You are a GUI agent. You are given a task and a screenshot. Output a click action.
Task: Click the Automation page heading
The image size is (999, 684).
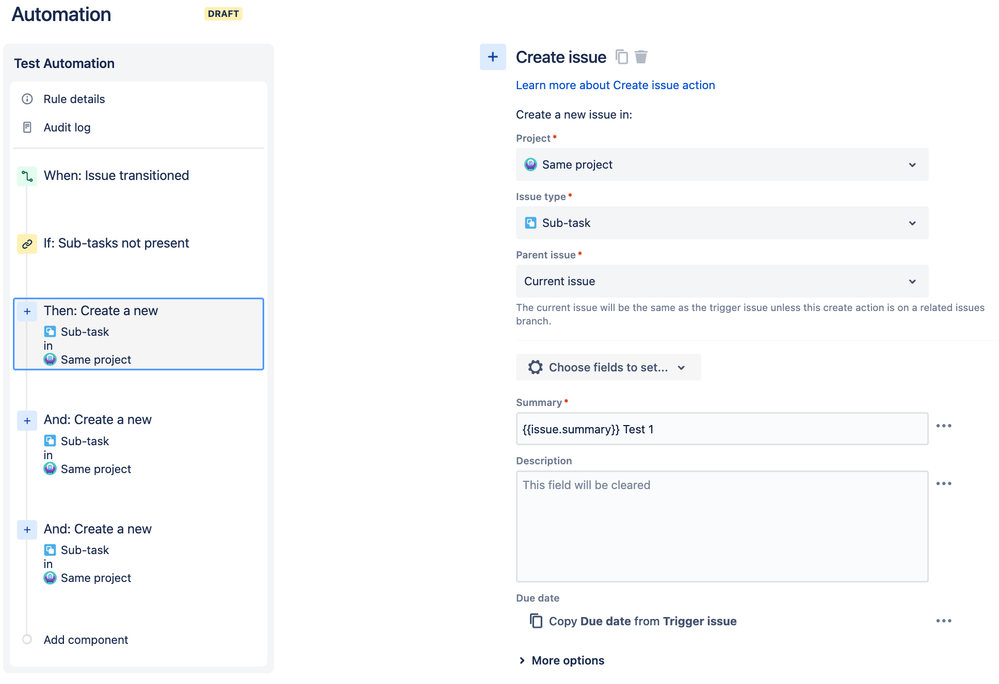61,14
